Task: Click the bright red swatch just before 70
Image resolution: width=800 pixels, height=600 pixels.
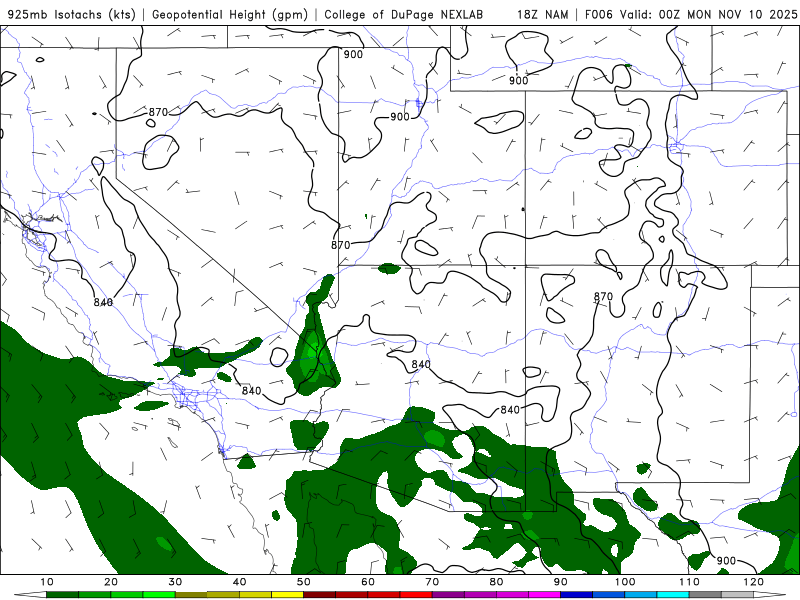Action: pyautogui.click(x=416, y=595)
